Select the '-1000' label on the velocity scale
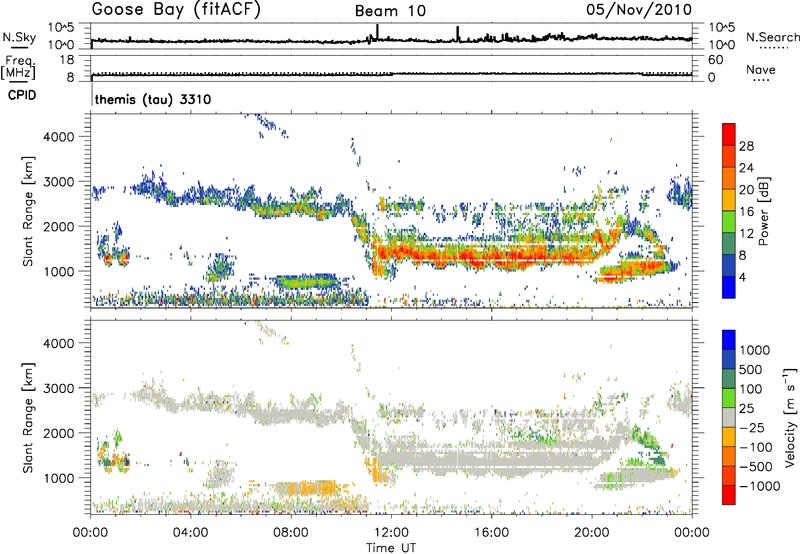The height and width of the screenshot is (554, 800). point(759,486)
